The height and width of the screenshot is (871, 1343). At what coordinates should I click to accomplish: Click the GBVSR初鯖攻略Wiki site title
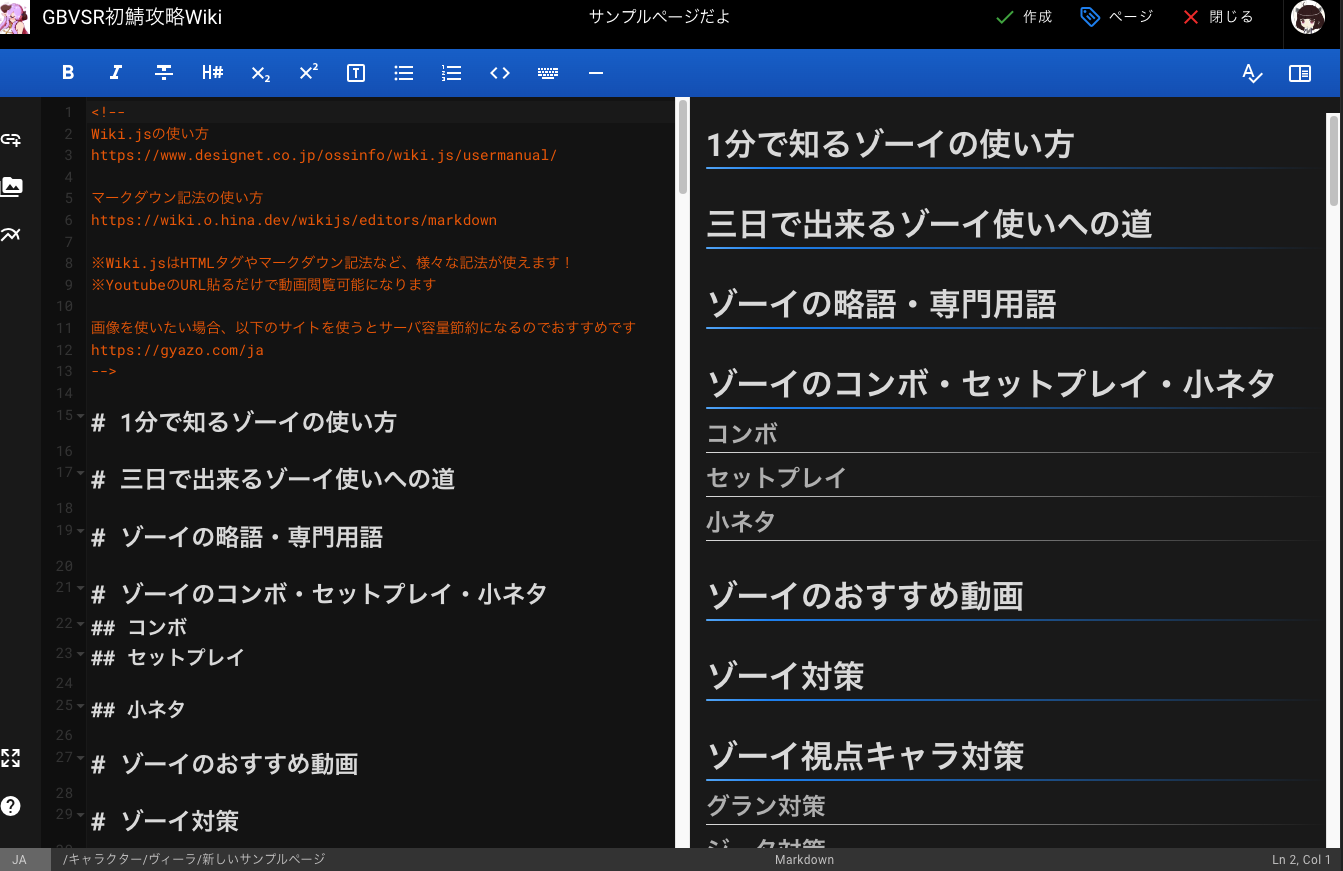pos(132,17)
